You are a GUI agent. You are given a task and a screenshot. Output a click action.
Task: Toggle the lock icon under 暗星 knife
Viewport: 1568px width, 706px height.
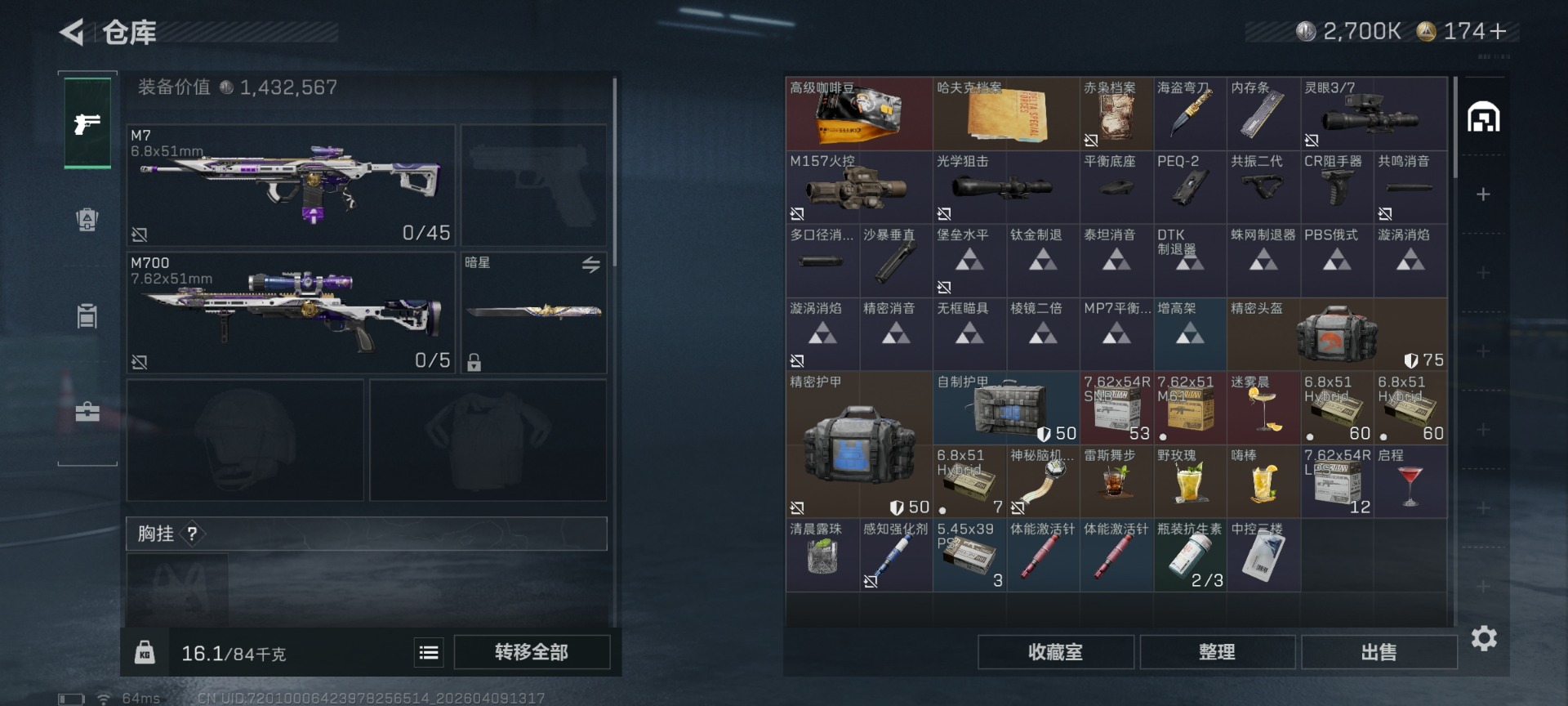[x=474, y=362]
